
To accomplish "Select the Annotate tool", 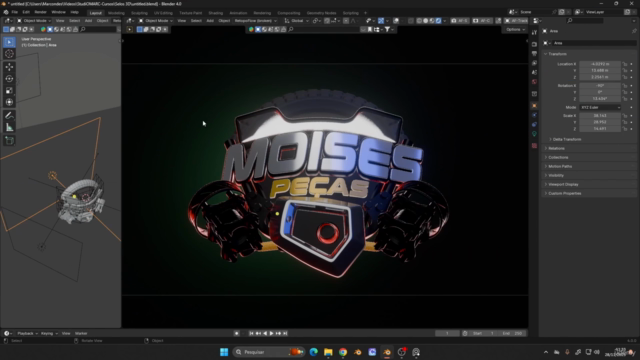I will pyautogui.click(x=9, y=116).
